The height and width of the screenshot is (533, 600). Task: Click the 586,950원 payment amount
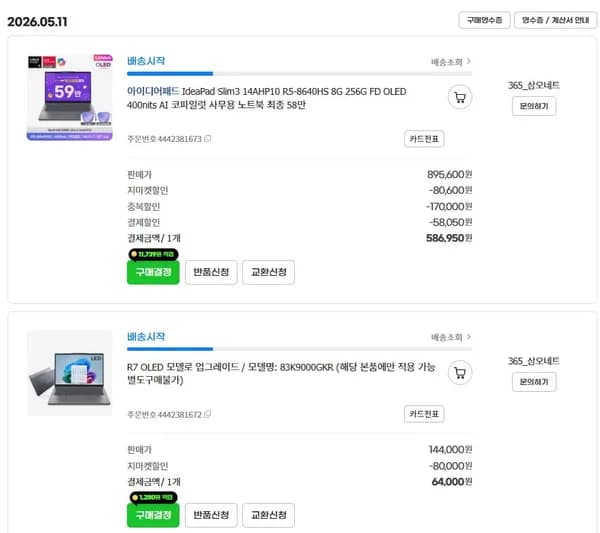pos(449,238)
